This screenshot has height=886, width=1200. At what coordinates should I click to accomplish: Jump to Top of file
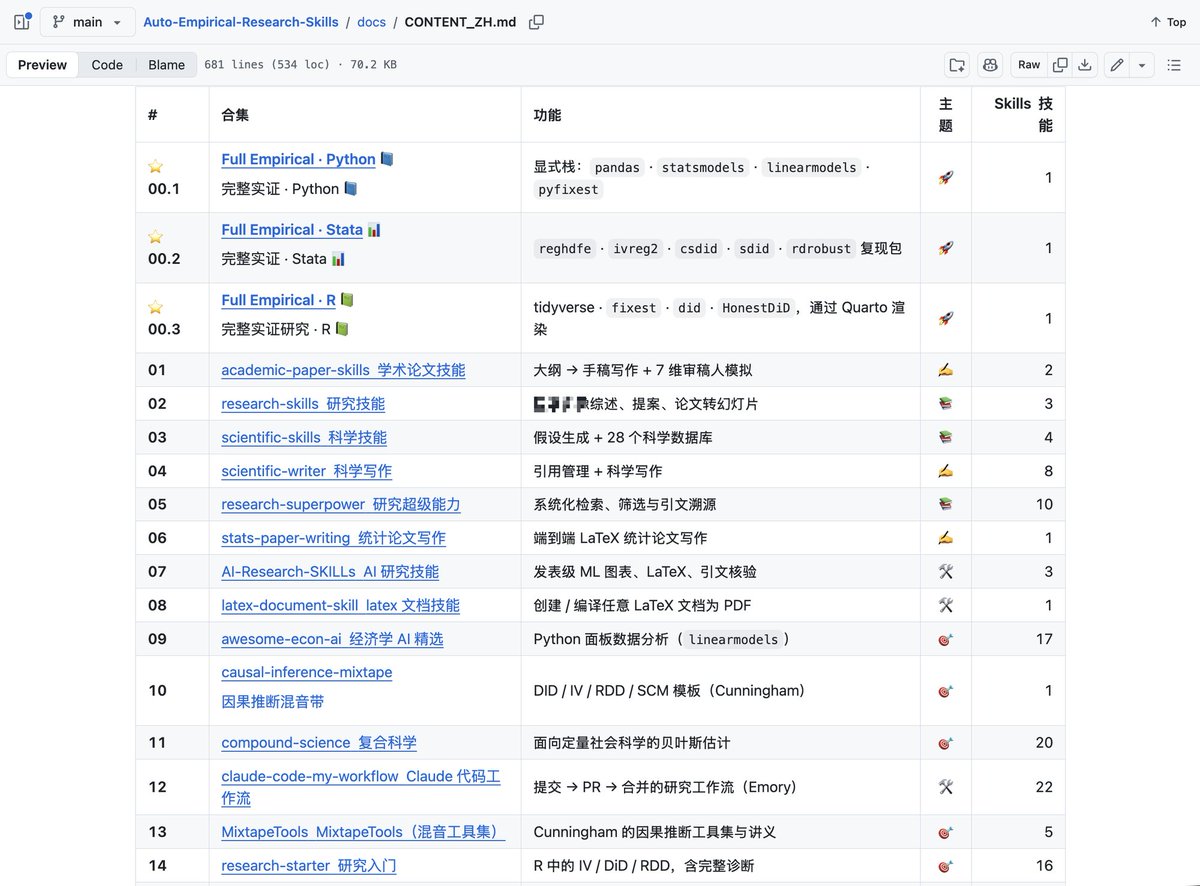[1168, 22]
